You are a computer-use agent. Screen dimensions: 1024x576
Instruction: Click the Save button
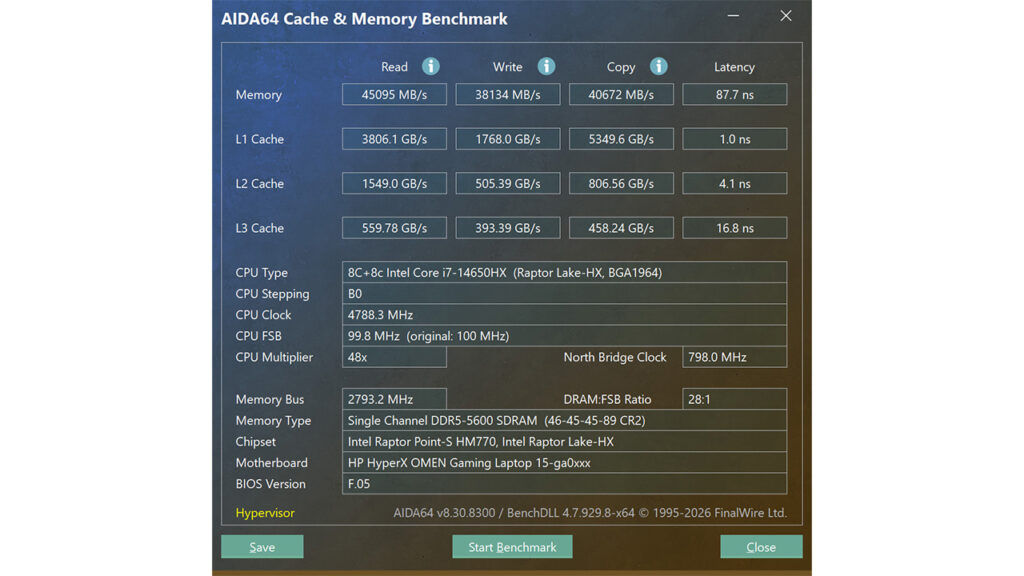pos(262,547)
